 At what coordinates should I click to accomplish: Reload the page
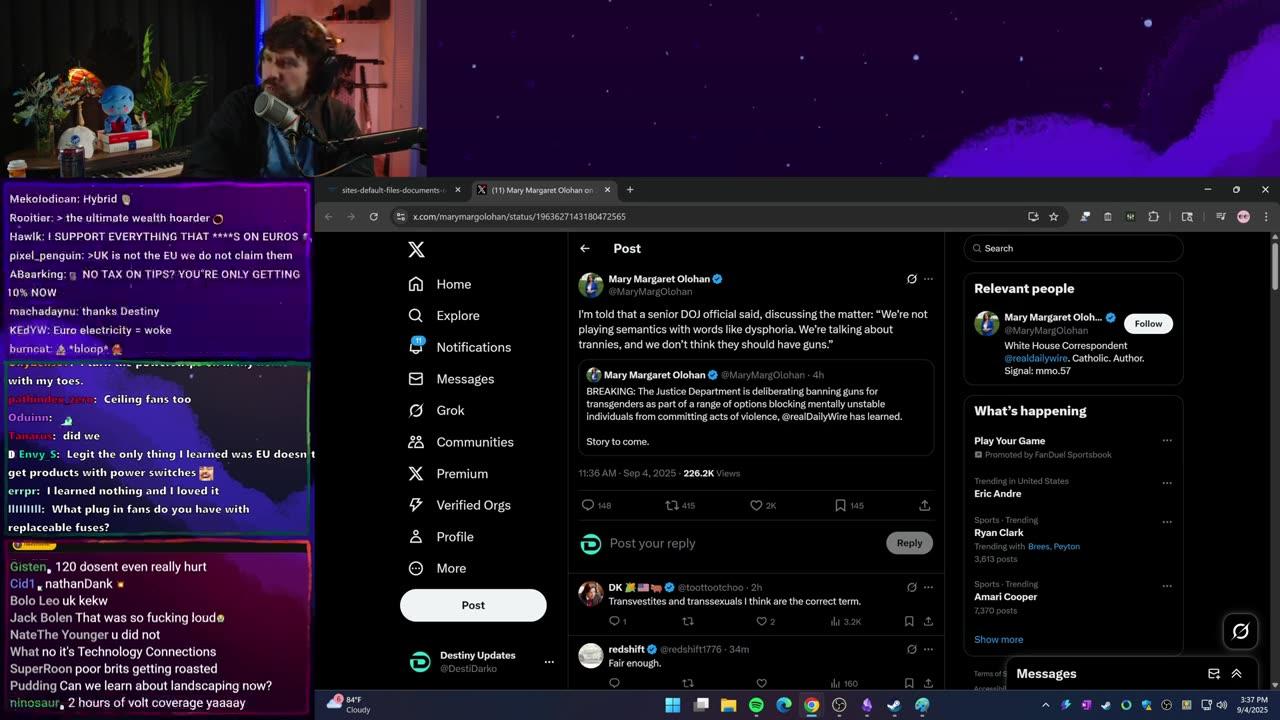[x=374, y=217]
